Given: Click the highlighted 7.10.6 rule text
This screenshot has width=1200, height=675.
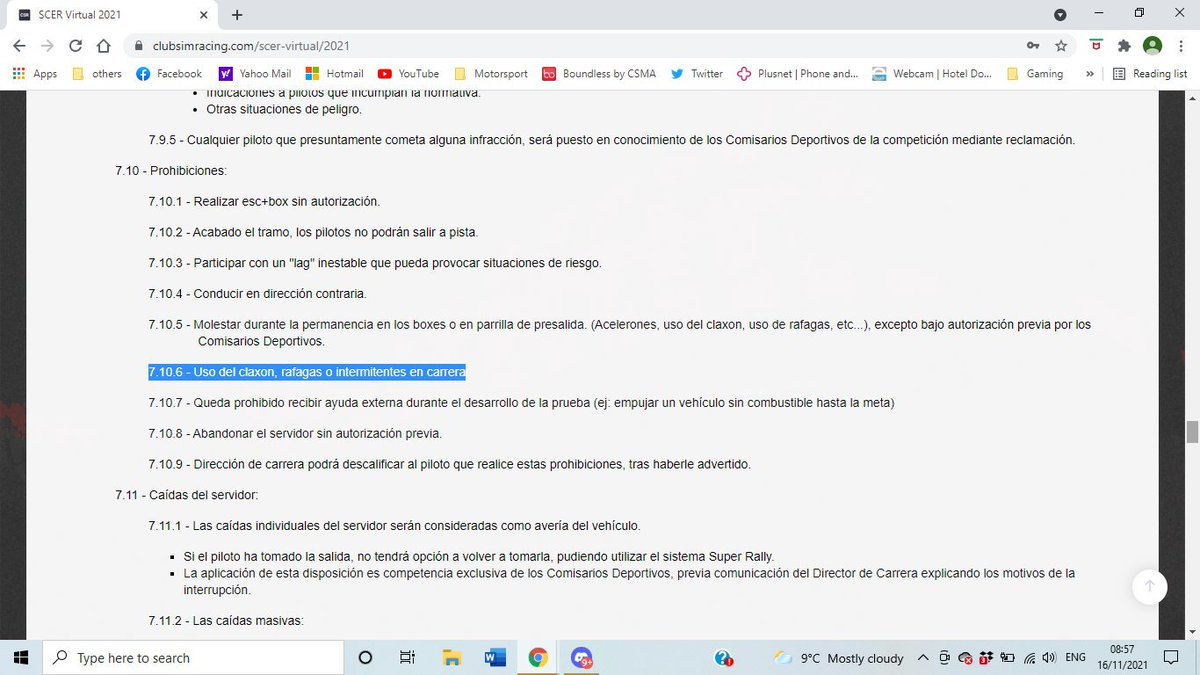Looking at the screenshot, I should coord(307,372).
